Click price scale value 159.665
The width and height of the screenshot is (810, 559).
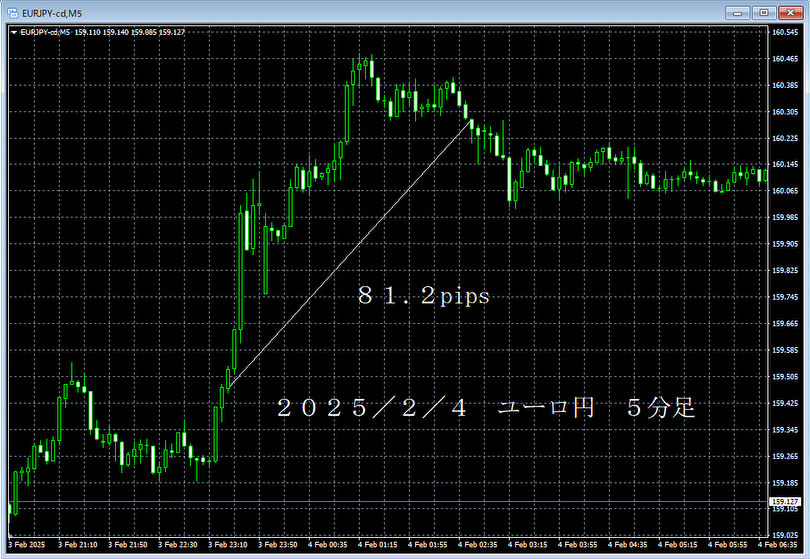(785, 323)
